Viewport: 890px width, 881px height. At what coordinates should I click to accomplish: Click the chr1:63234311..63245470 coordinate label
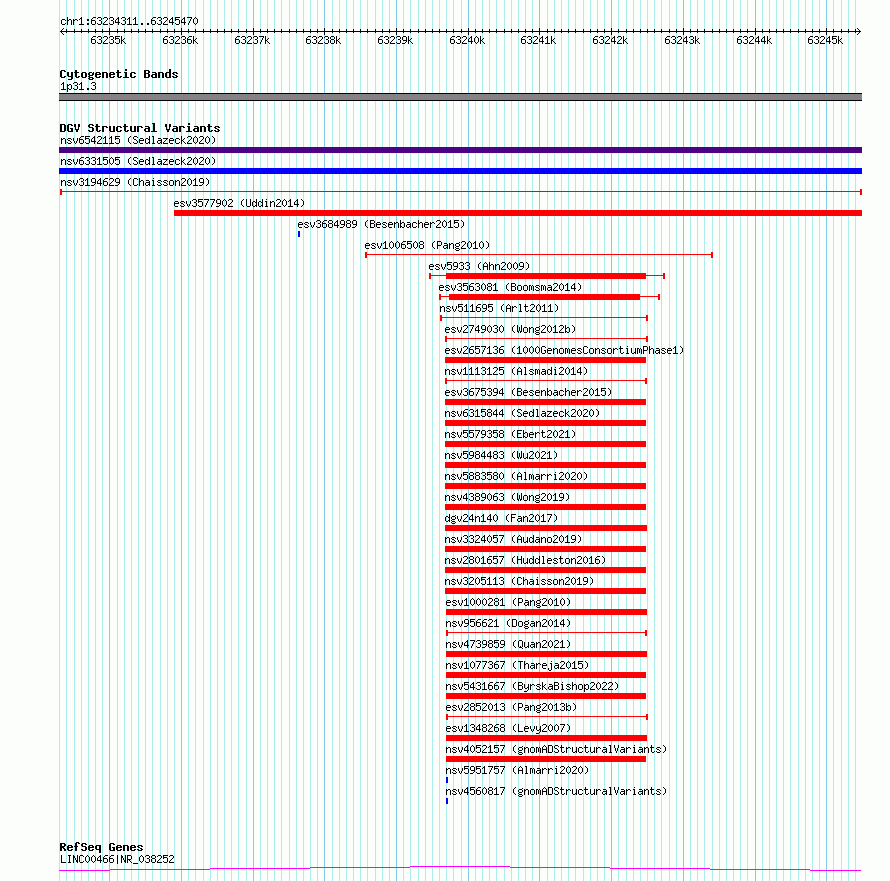click(x=129, y=22)
